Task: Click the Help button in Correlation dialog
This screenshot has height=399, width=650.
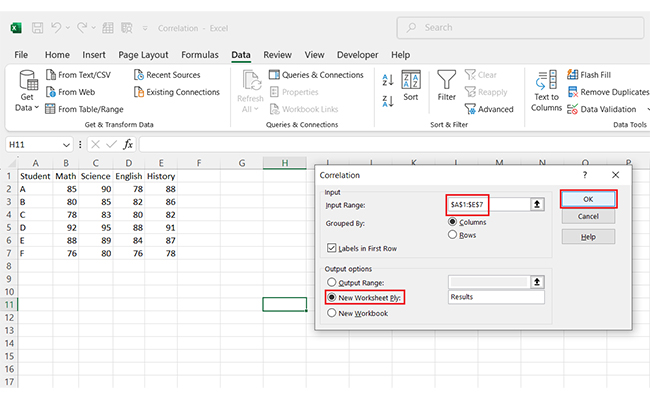Action: pyautogui.click(x=588, y=237)
